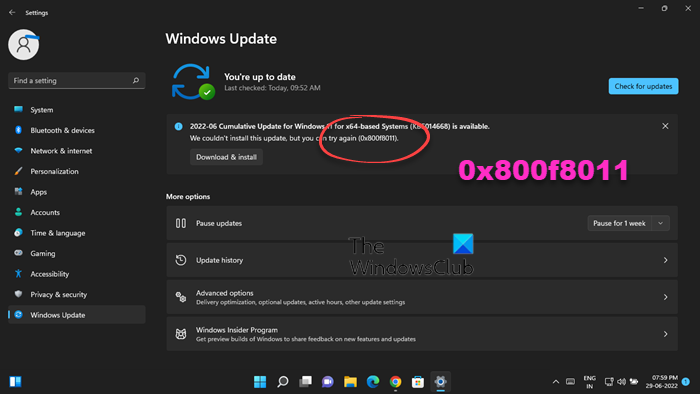Click the Settings gear on the taskbar
The height and width of the screenshot is (394, 700).
pos(441,382)
